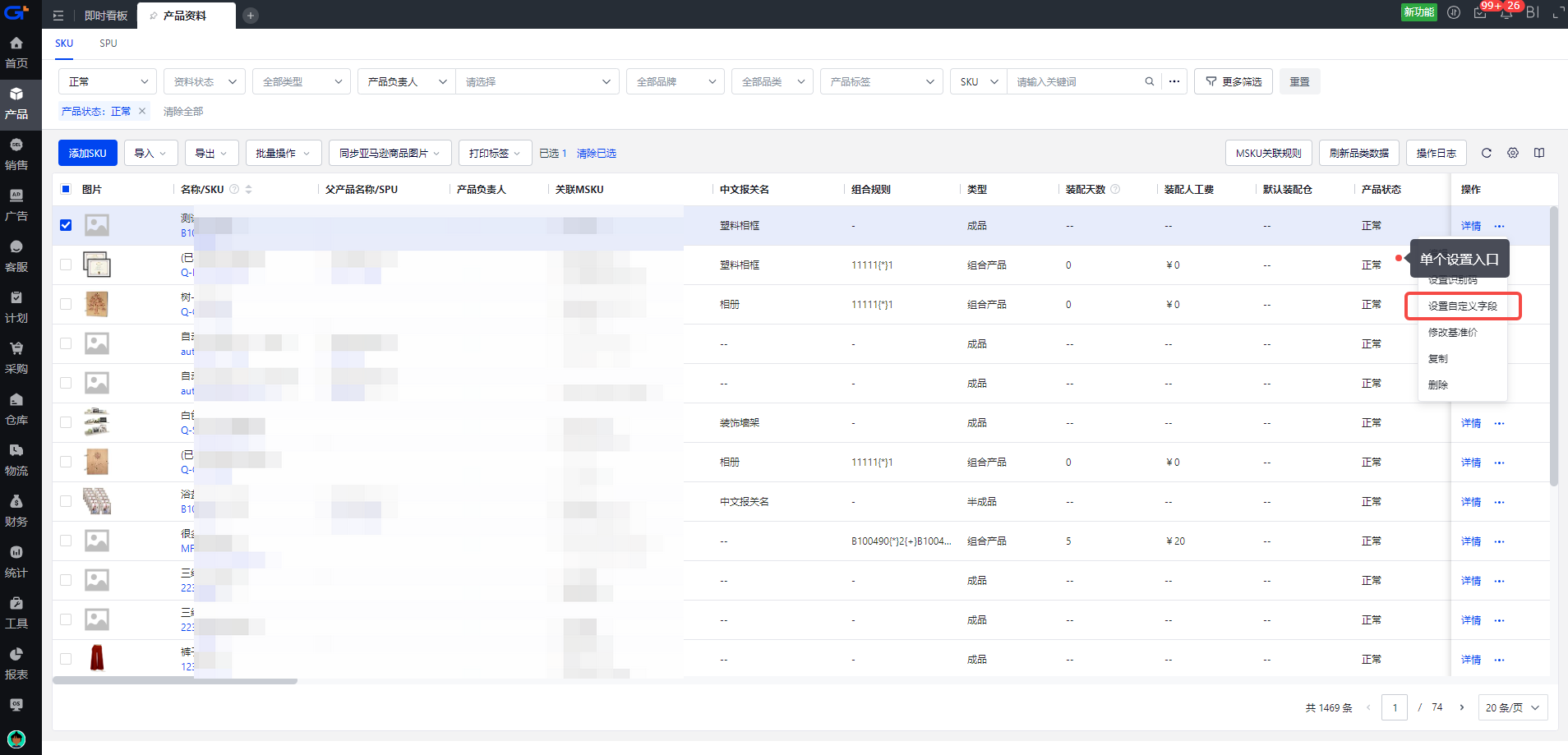Click the 添加SKU button
Image resolution: width=1568 pixels, height=755 pixels.
pos(87,153)
